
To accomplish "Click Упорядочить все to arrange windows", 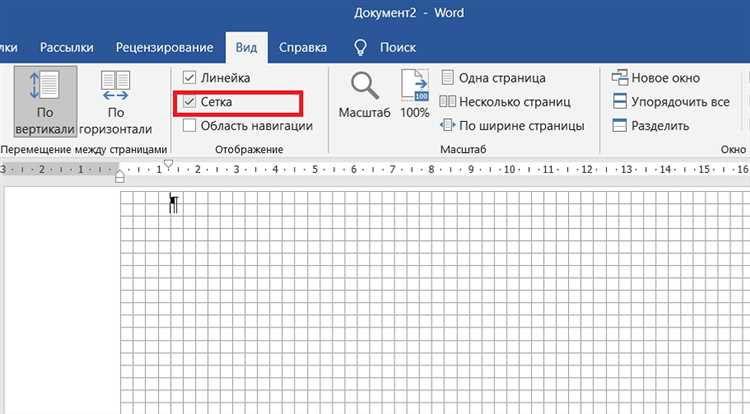I will [671, 101].
